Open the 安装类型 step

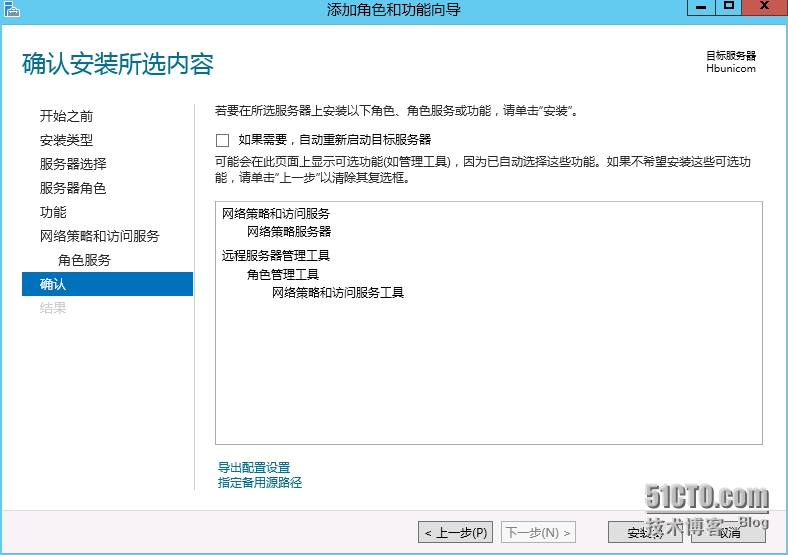click(x=66, y=140)
